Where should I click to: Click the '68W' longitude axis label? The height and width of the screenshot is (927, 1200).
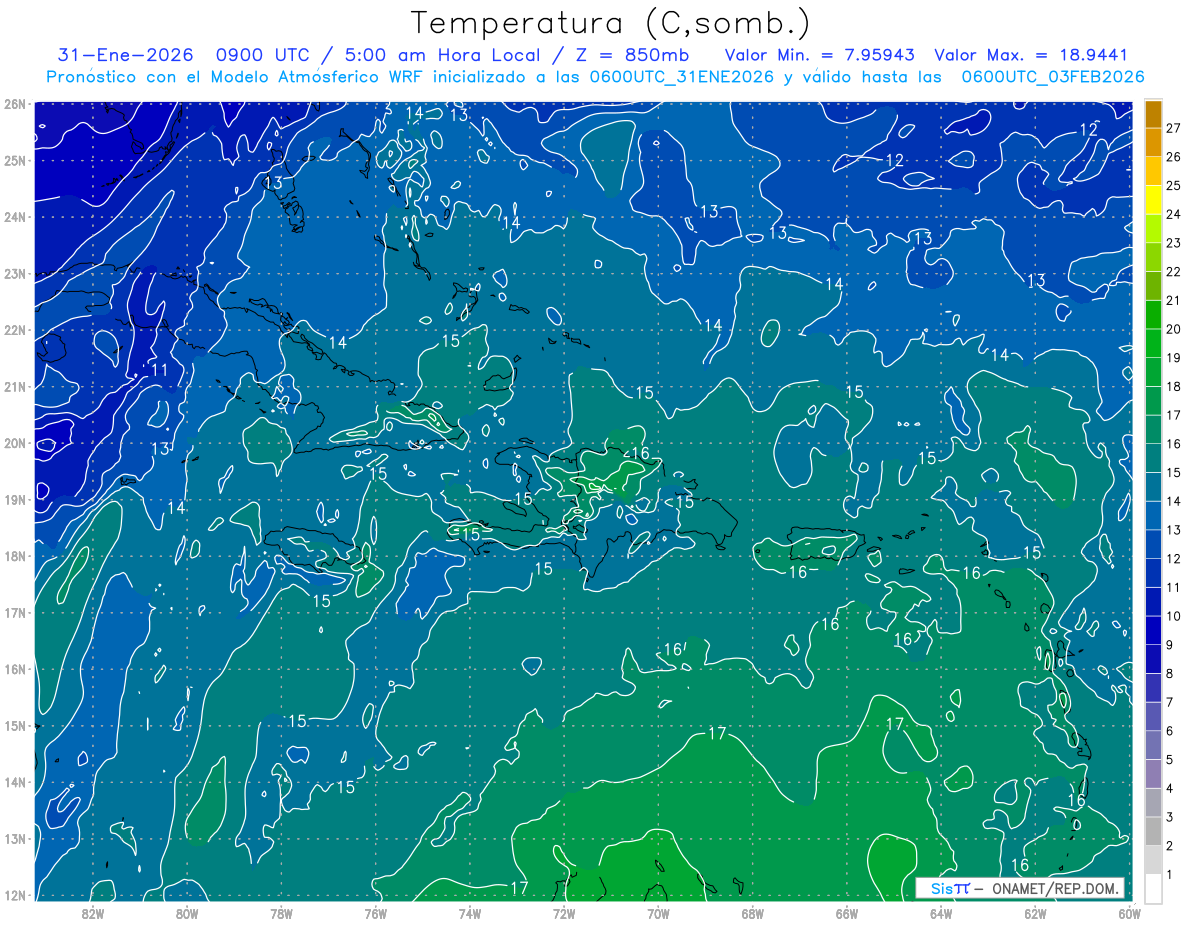click(752, 913)
